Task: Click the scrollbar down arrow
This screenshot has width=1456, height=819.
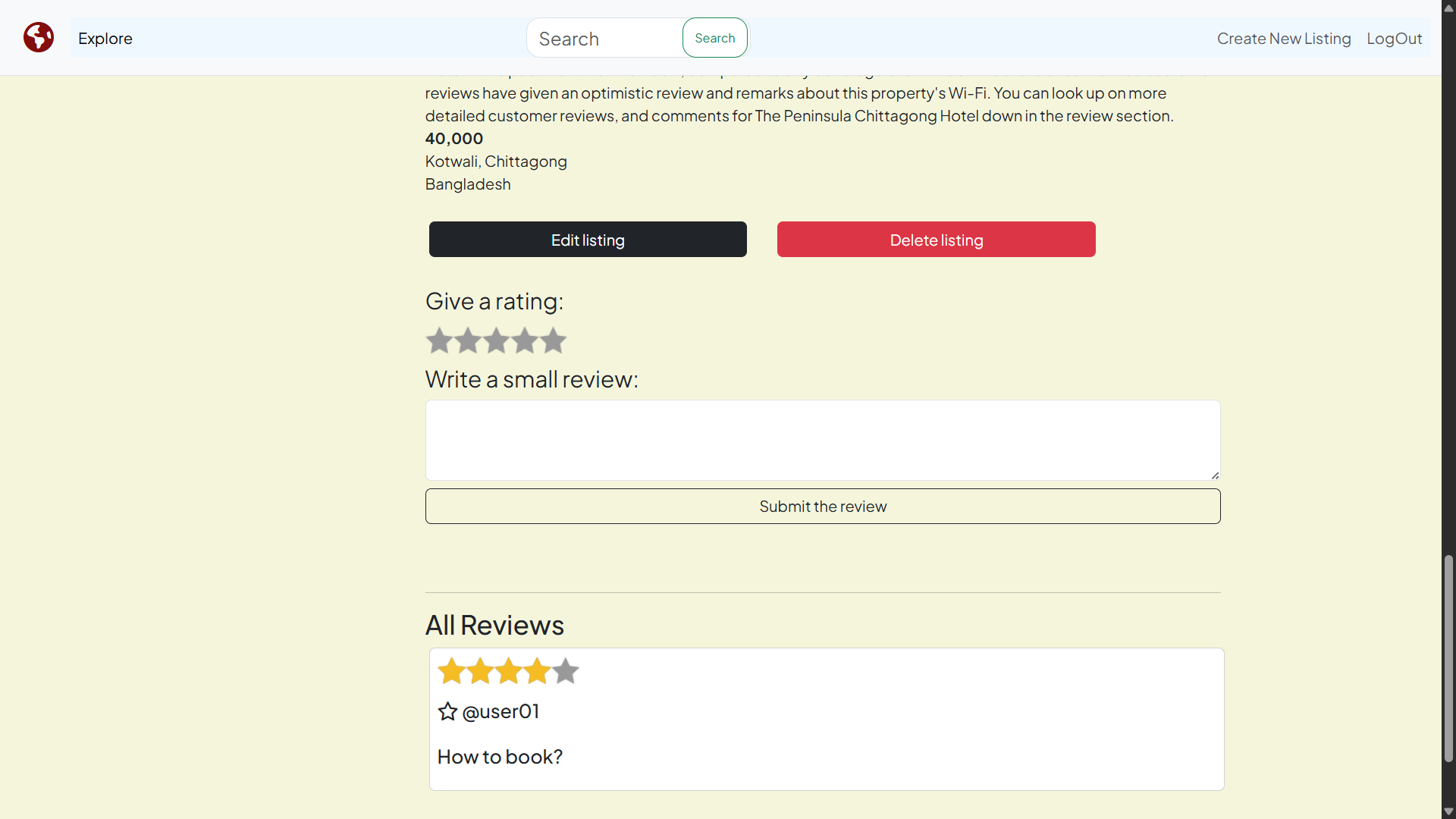Action: click(x=1448, y=811)
